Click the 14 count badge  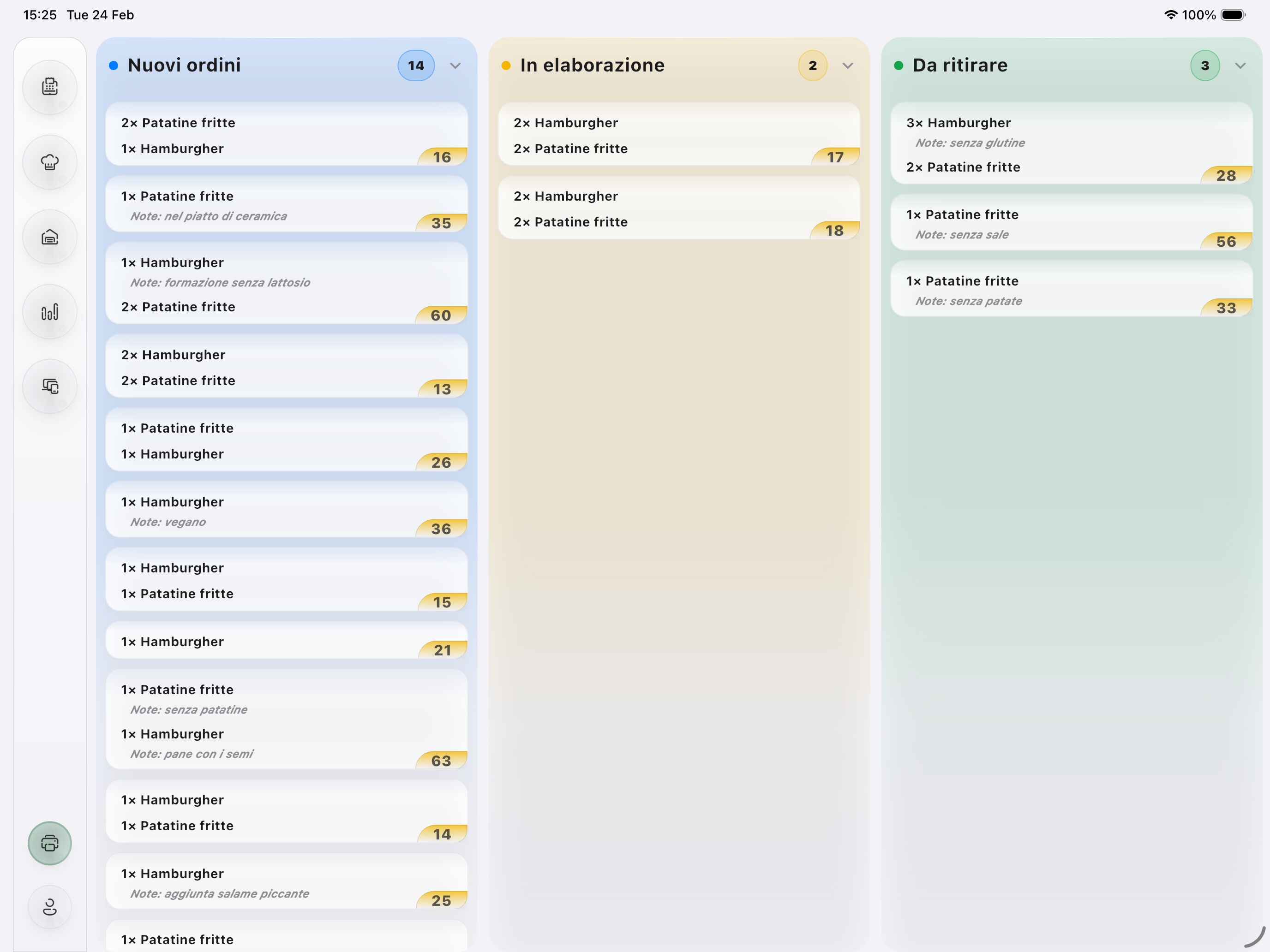click(x=416, y=65)
